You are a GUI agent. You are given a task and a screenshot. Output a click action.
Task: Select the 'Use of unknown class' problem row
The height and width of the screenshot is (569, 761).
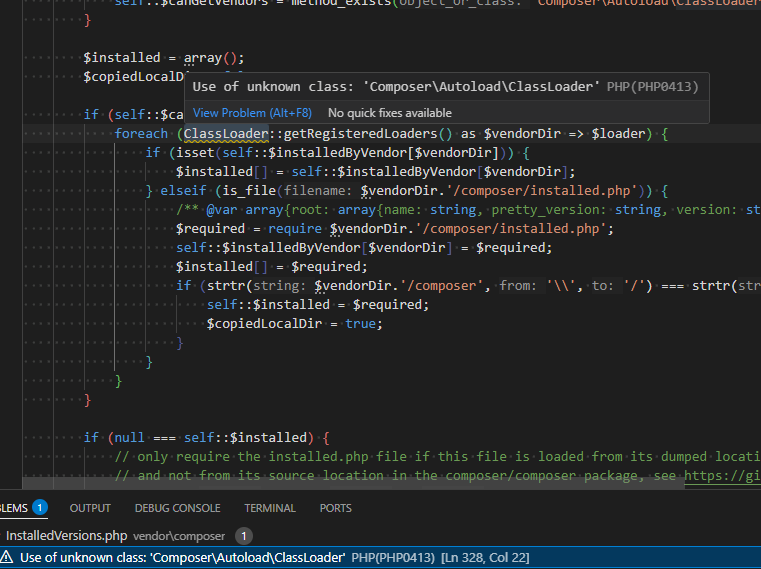point(182,557)
